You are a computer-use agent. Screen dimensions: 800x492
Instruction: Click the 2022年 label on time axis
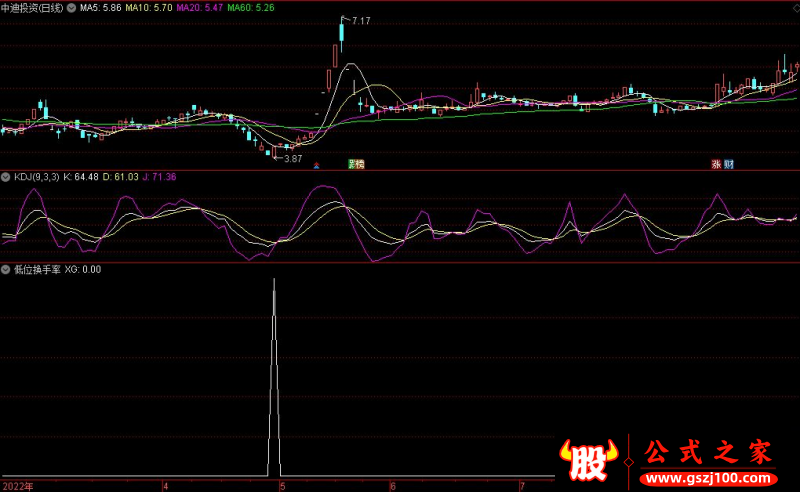[17, 486]
